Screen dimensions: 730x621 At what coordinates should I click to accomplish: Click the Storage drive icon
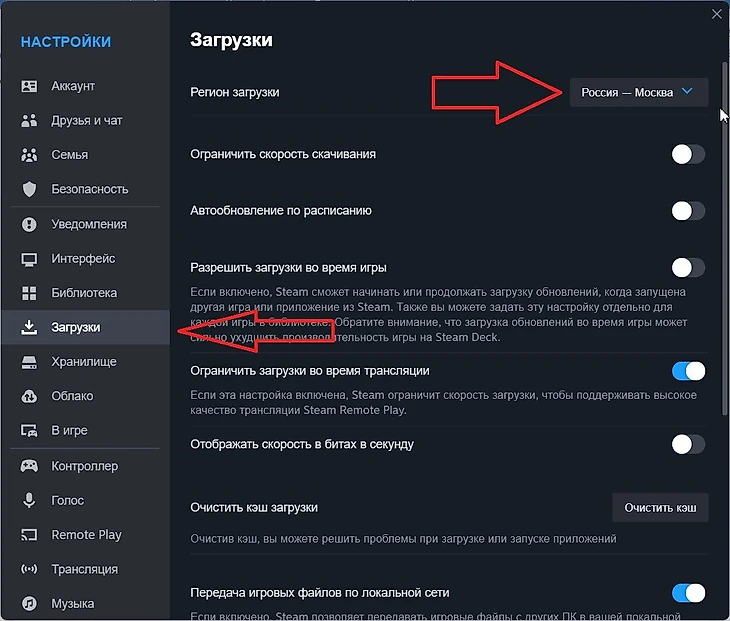click(x=30, y=362)
